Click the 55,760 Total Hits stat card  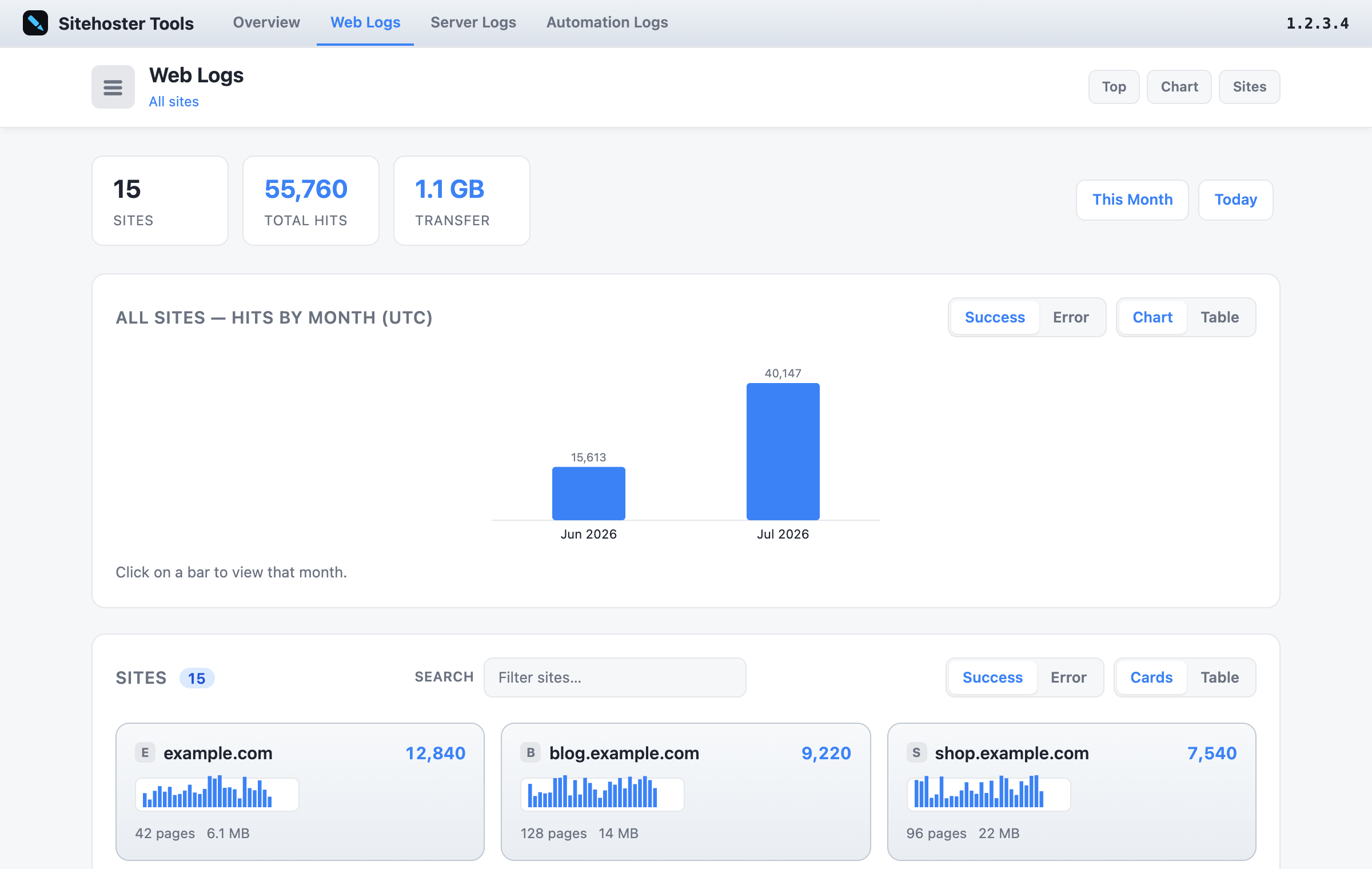point(311,201)
